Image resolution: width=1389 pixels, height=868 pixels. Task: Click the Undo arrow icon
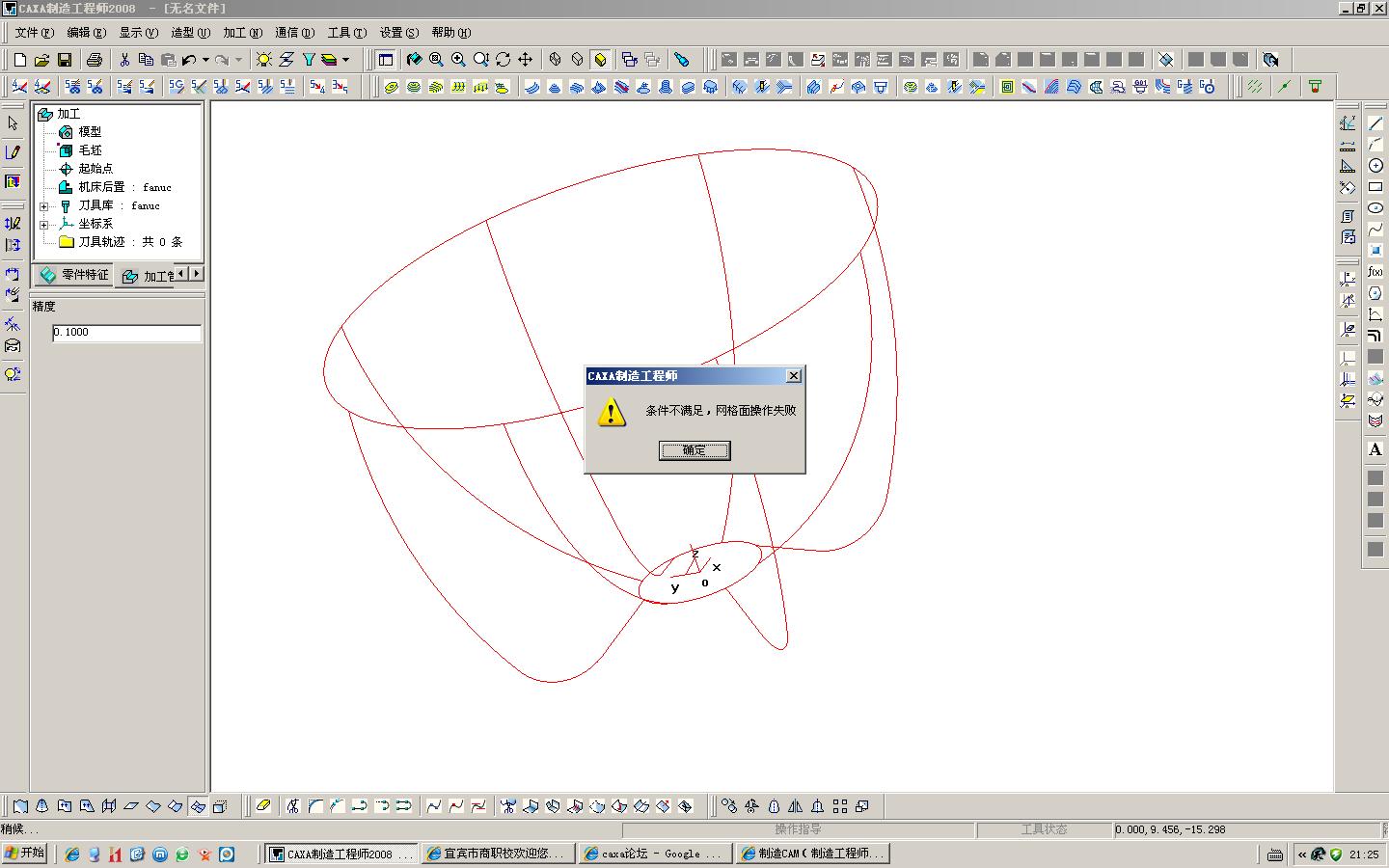(189, 60)
